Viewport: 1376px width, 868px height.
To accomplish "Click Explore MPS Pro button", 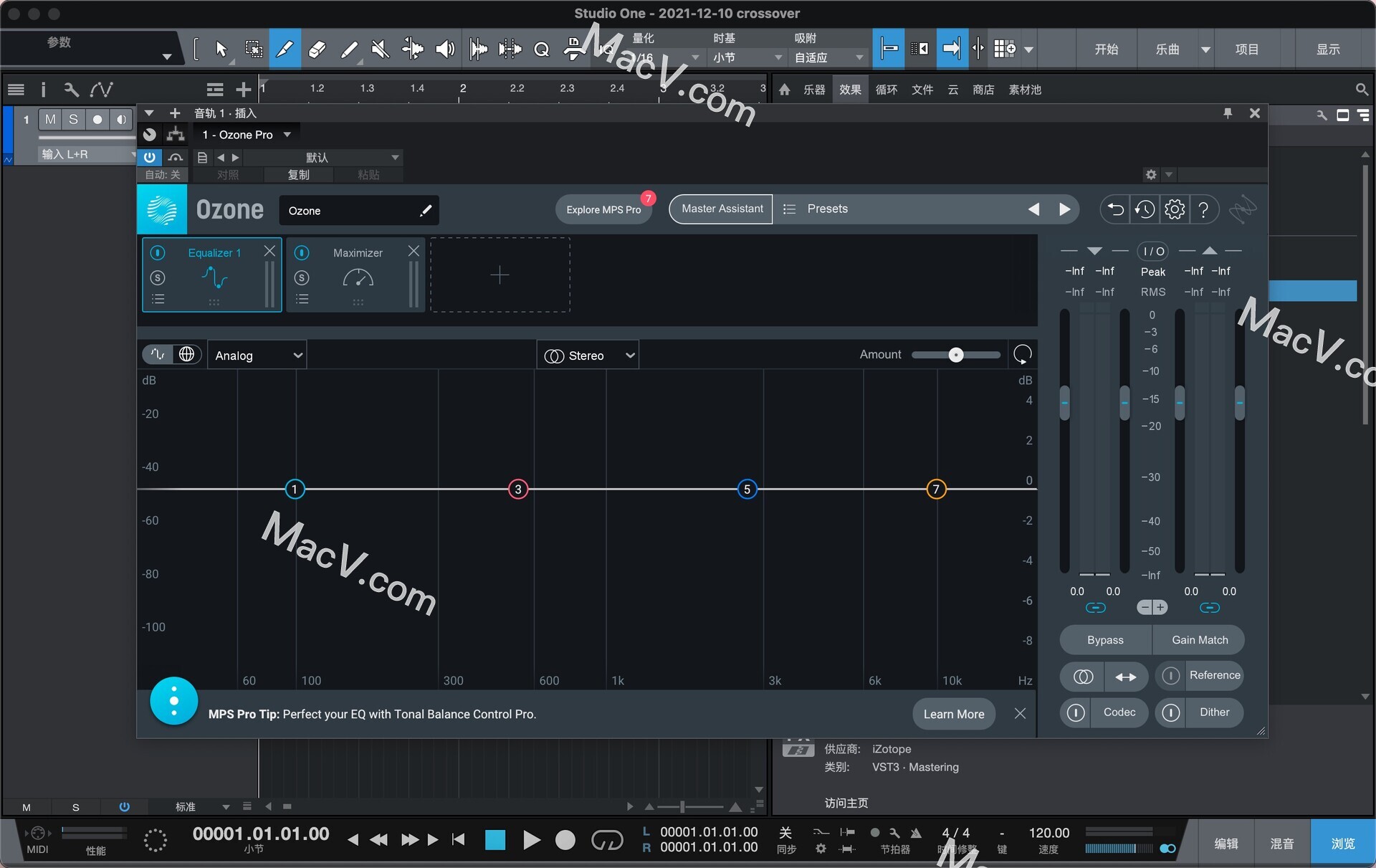I will tap(603, 209).
